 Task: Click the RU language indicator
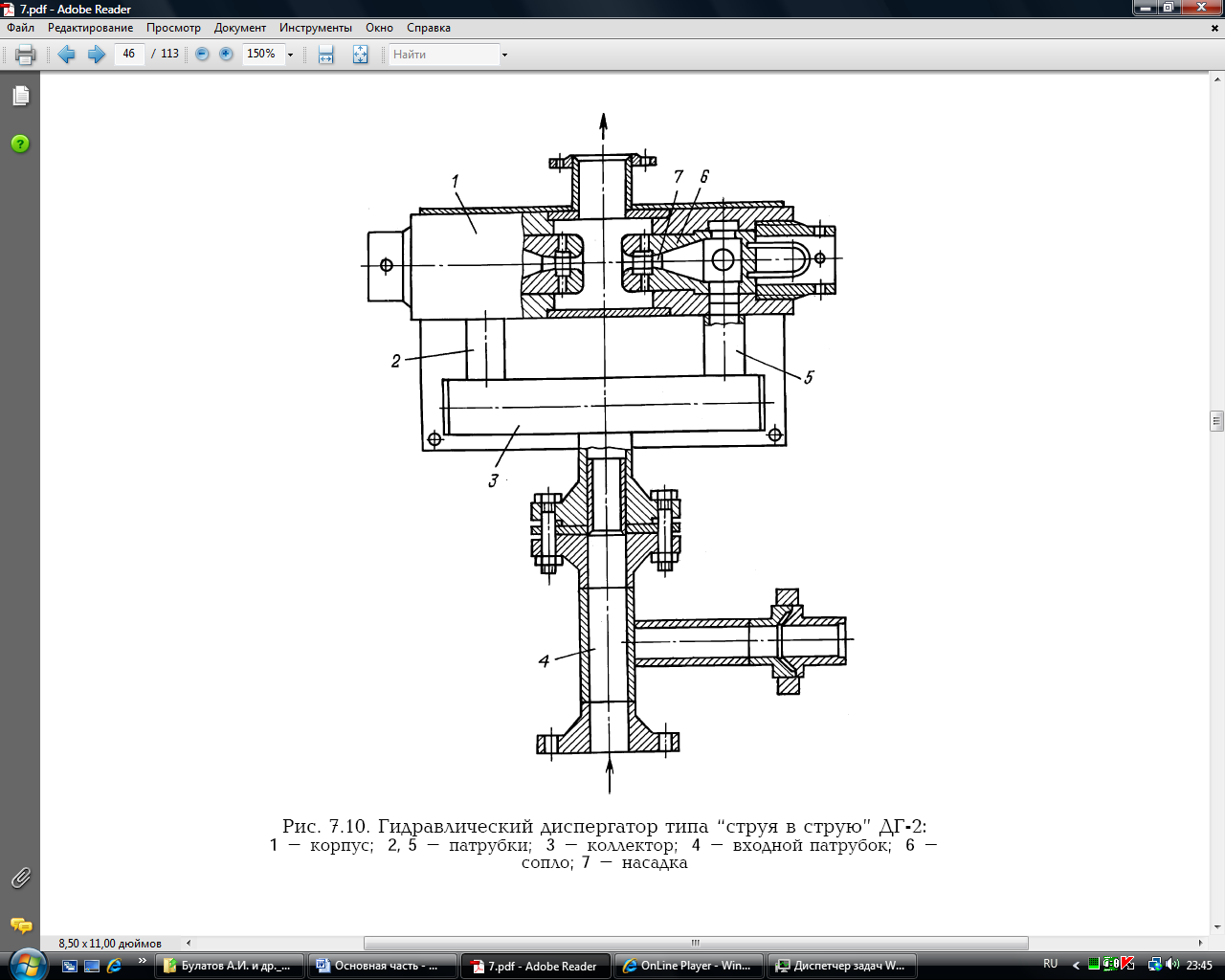(1050, 965)
